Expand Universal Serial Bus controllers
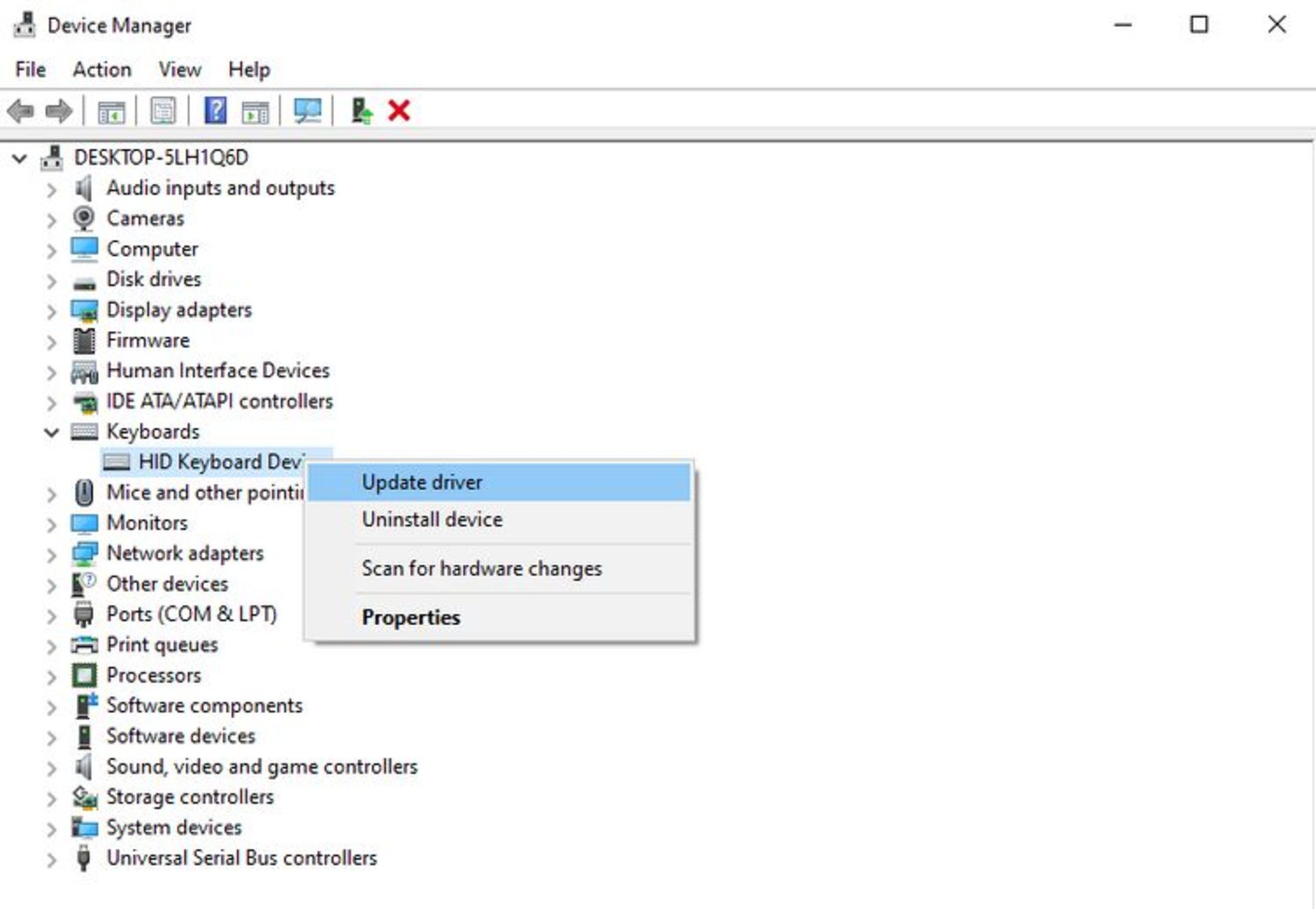Viewport: 1316px width, 909px height. tap(51, 859)
